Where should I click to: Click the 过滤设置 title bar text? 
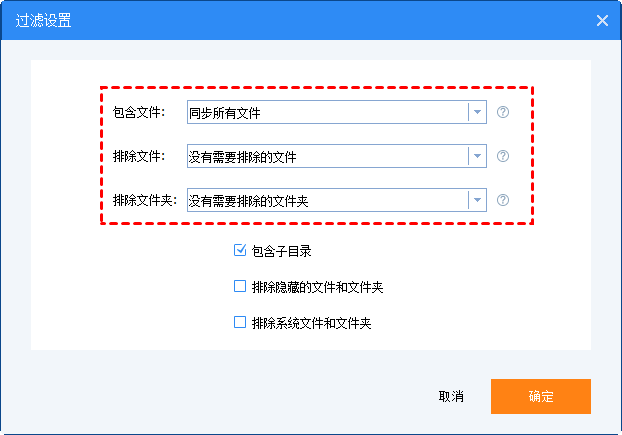(x=43, y=20)
